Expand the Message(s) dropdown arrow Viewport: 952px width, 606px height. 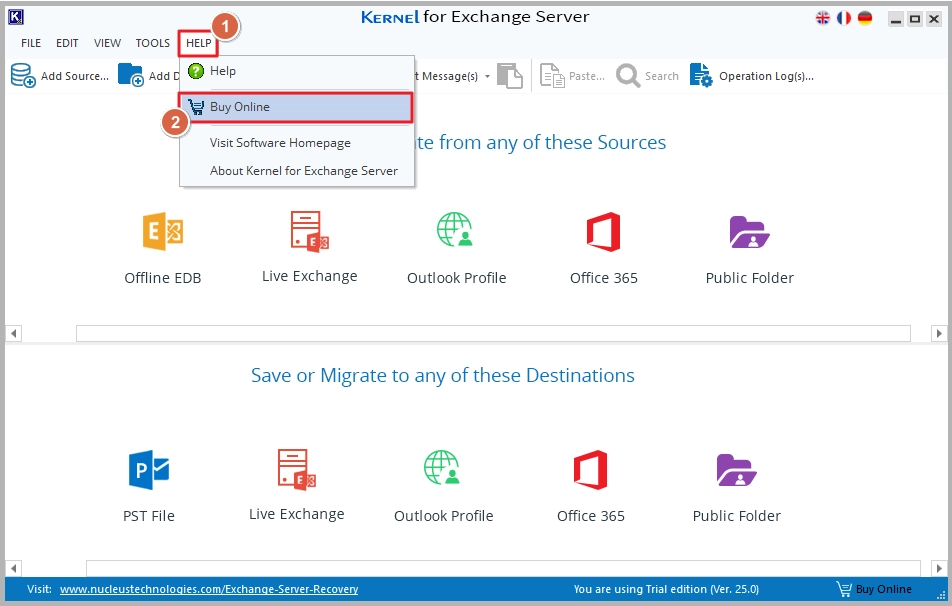pyautogui.click(x=487, y=77)
